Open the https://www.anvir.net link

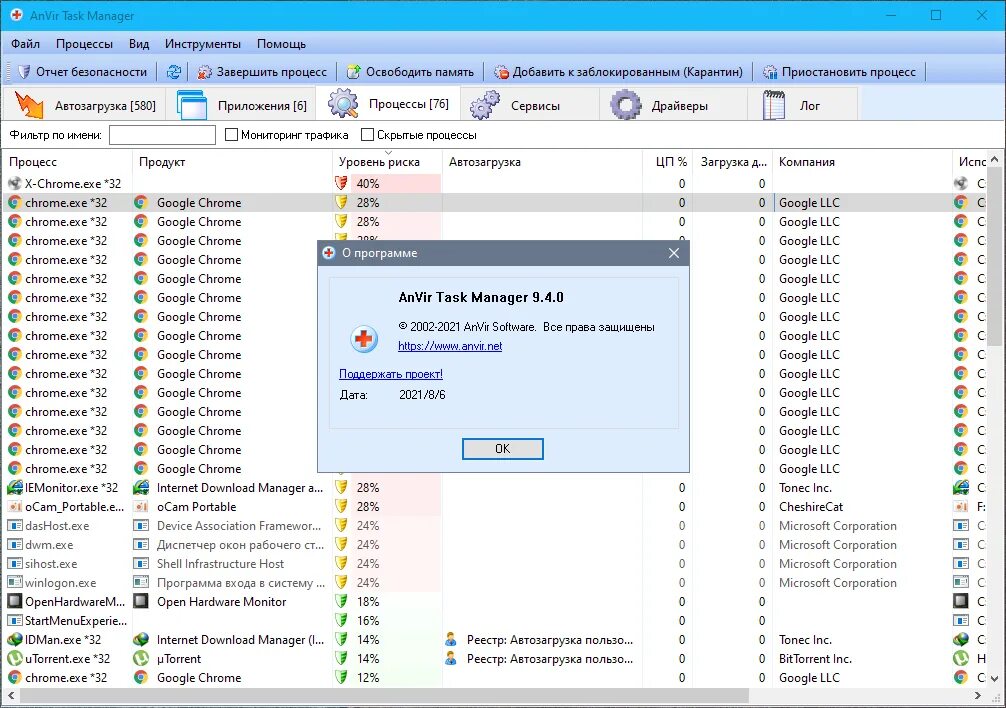point(450,346)
